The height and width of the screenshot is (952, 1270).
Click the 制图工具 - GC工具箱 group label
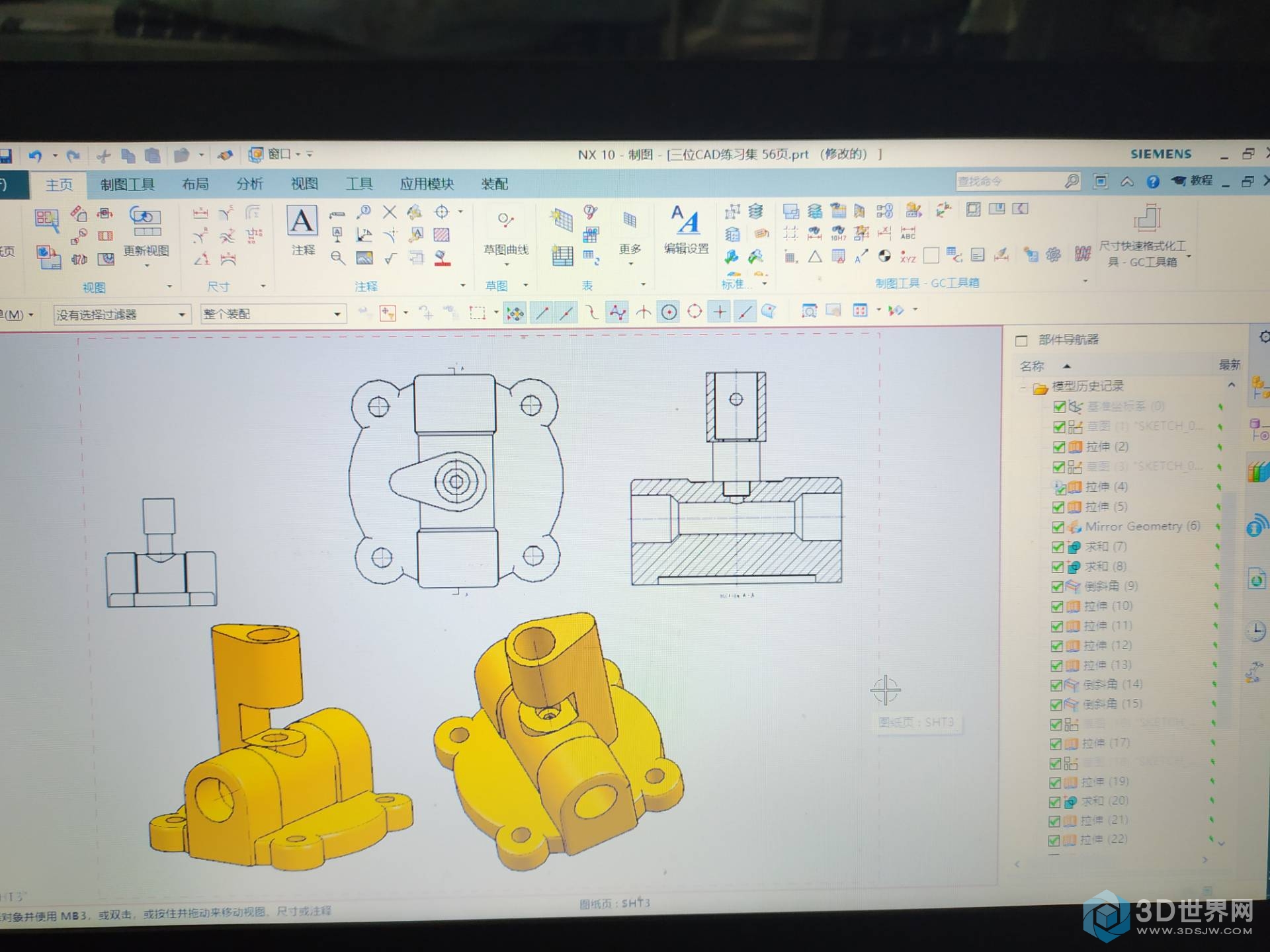pyautogui.click(x=927, y=283)
